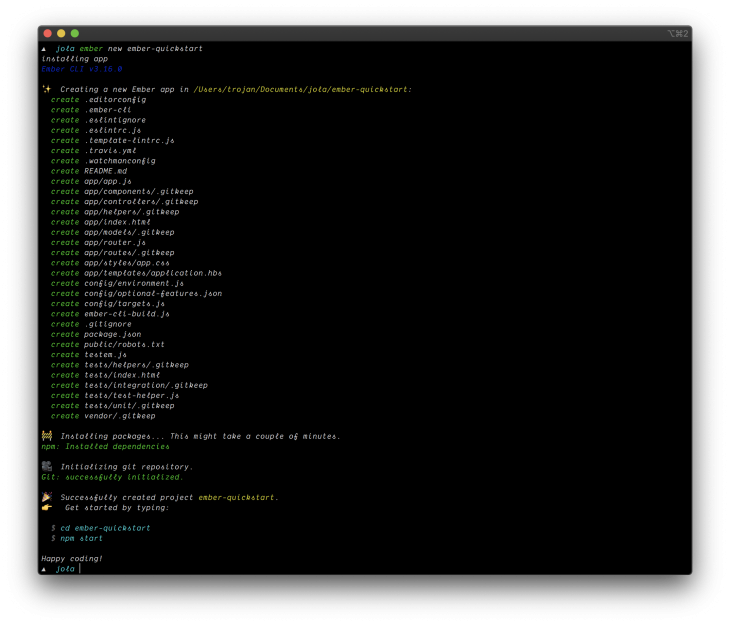Click the 'config/optional-features.json' line

136,294
